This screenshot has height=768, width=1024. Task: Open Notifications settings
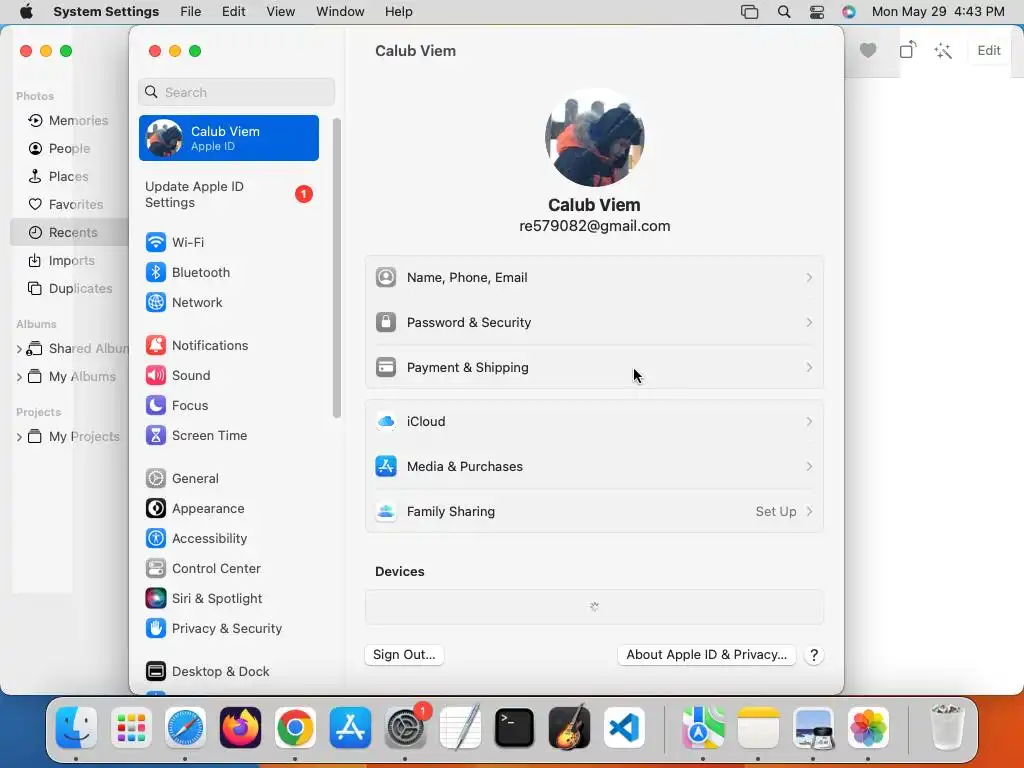(x=197, y=345)
